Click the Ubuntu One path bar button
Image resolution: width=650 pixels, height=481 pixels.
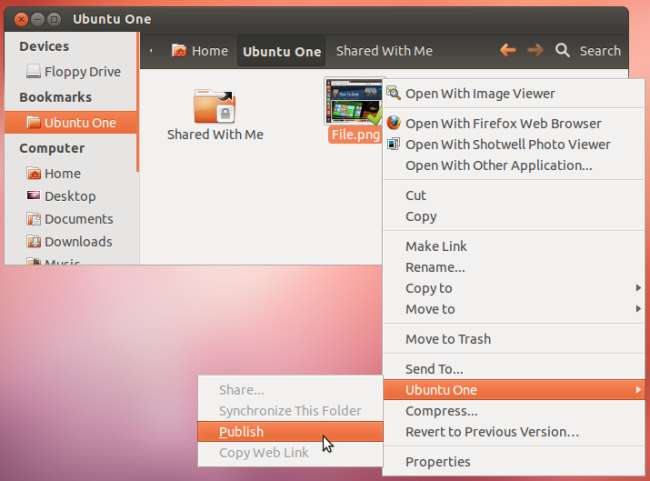(281, 51)
